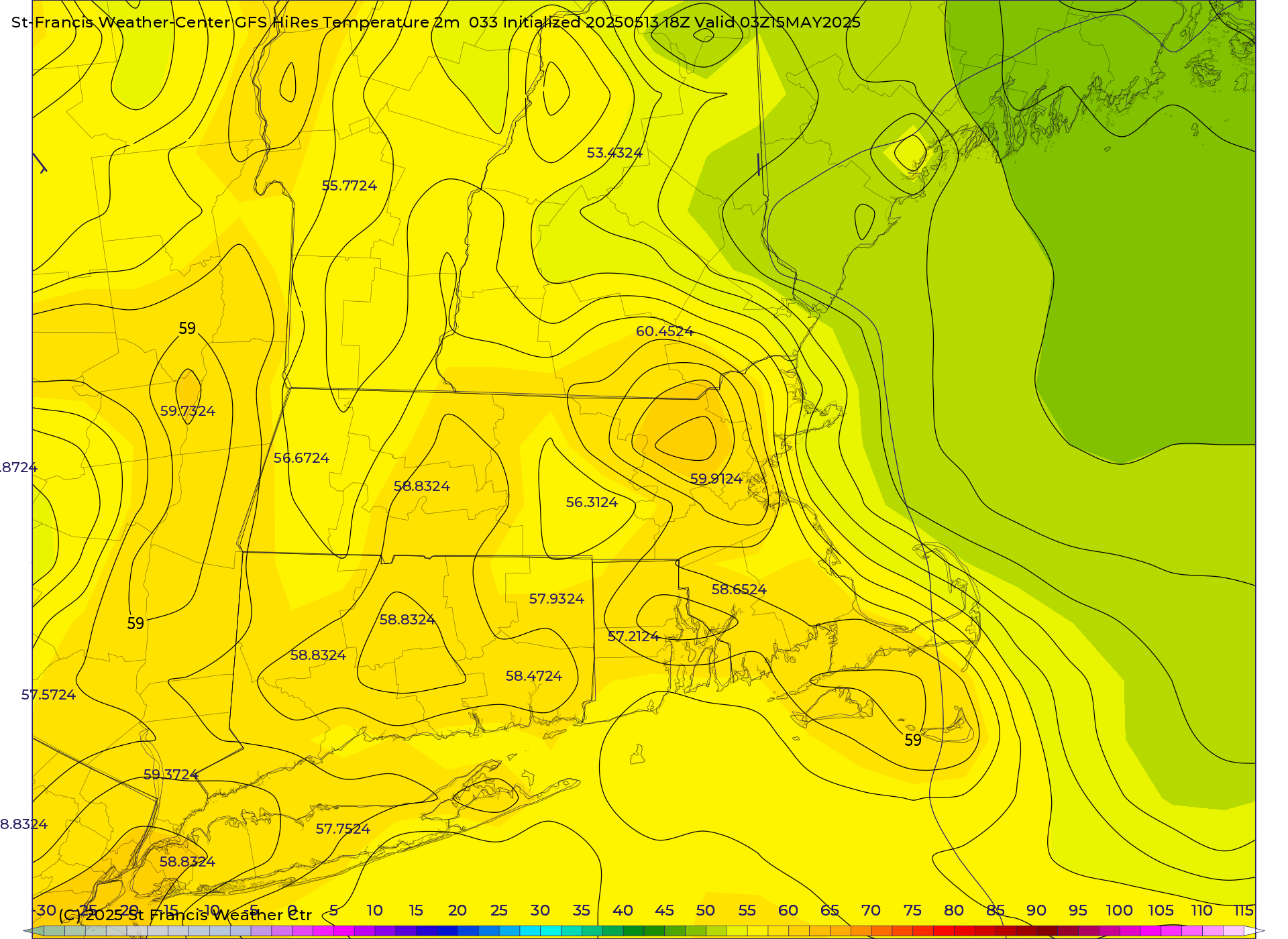This screenshot has height=939, width=1288.
Task: Click the 100 legend scale number
Action: point(1120,910)
